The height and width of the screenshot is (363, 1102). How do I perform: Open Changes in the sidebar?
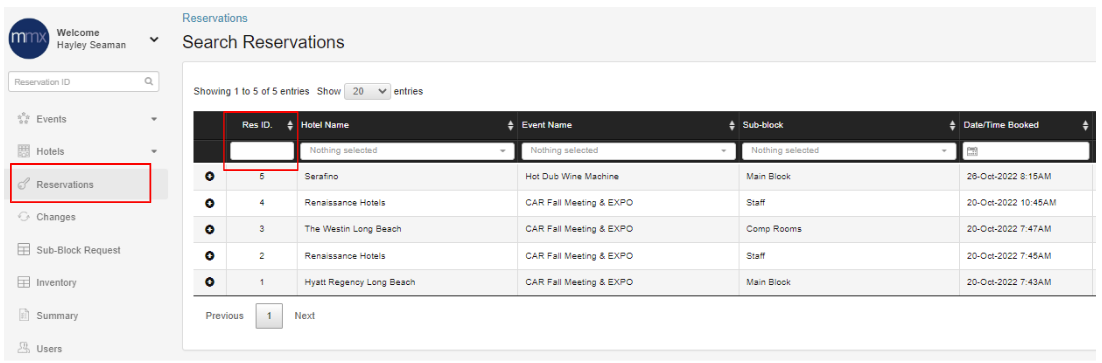[x=56, y=217]
